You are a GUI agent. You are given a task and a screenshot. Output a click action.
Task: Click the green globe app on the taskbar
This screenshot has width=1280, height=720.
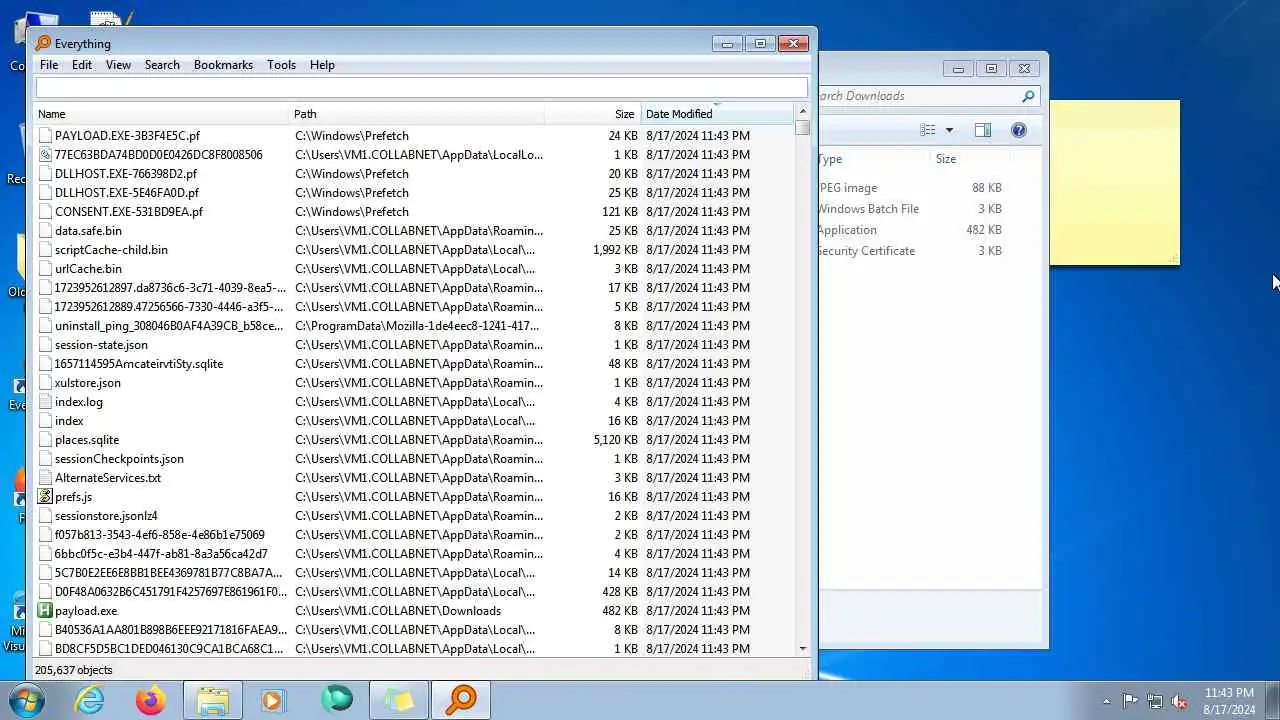pyautogui.click(x=337, y=701)
